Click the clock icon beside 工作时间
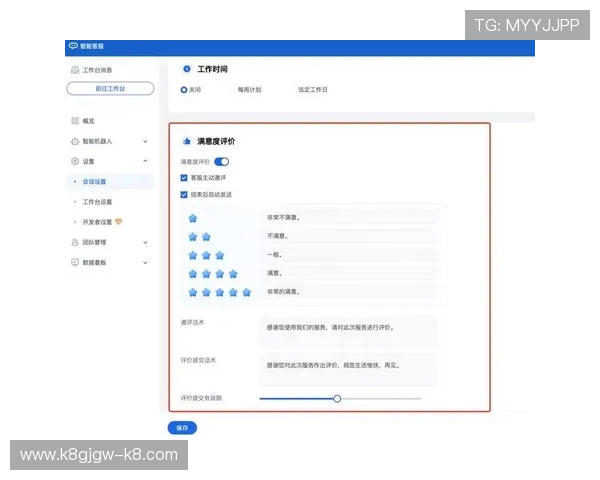The image size is (600, 480). [x=187, y=69]
